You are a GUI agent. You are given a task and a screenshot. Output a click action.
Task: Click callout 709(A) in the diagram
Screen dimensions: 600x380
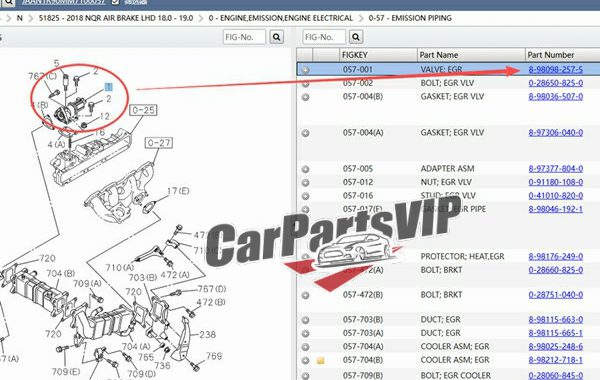[x=87, y=284]
